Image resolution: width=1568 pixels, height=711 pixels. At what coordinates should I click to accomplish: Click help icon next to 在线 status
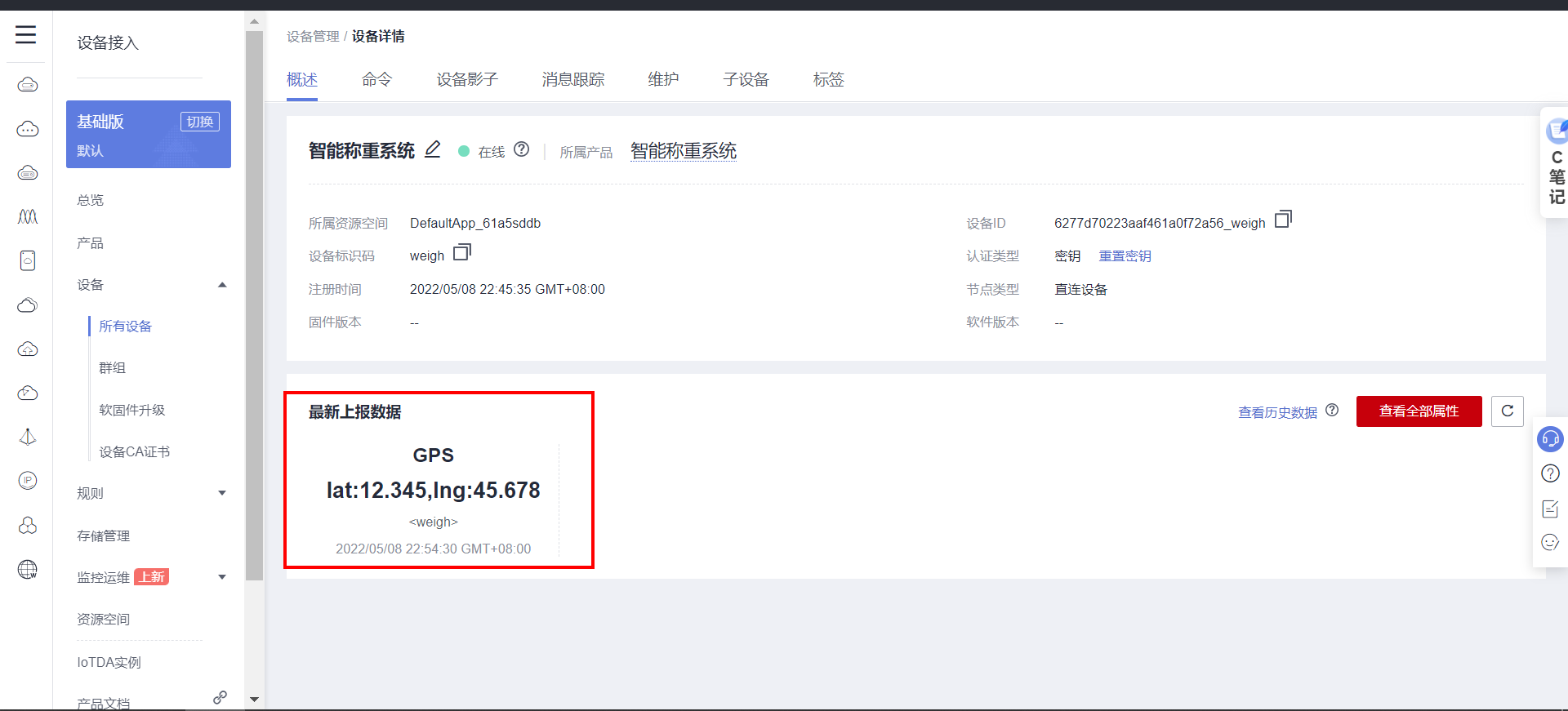tap(522, 149)
